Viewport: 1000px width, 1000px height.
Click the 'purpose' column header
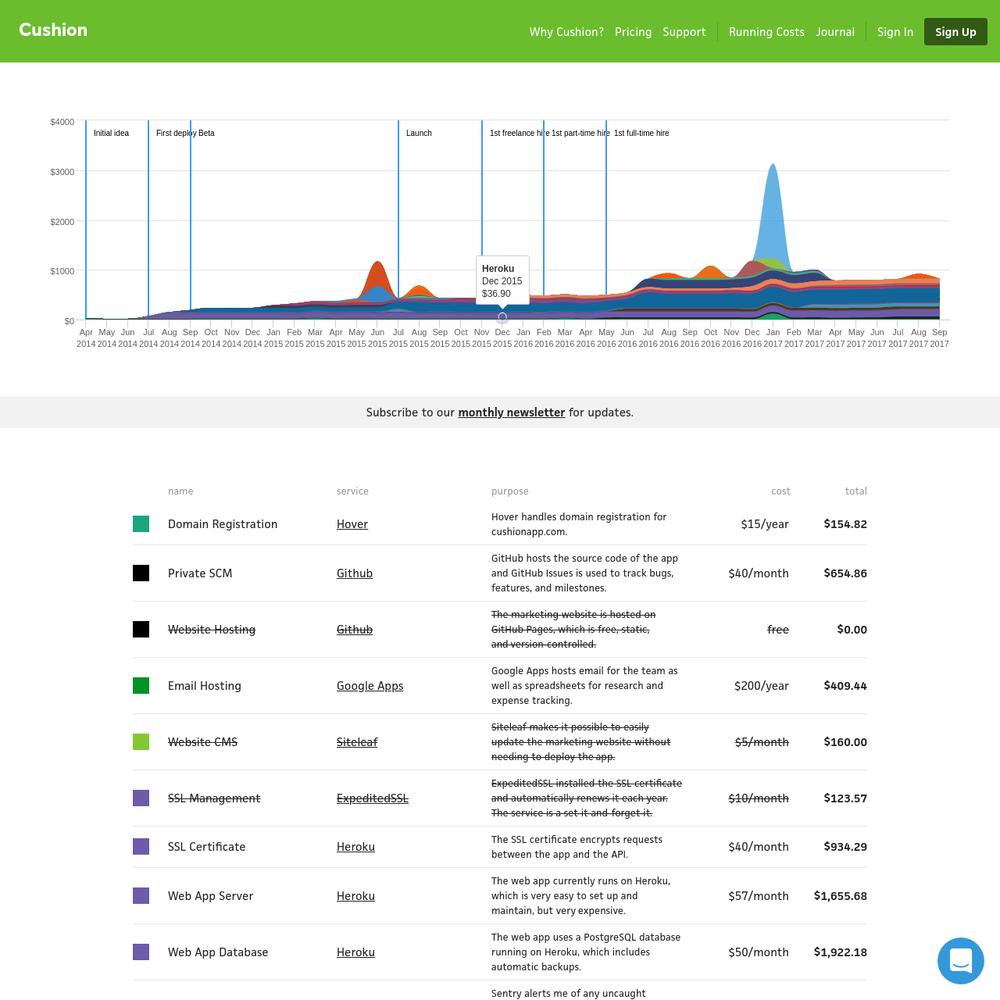(x=510, y=491)
